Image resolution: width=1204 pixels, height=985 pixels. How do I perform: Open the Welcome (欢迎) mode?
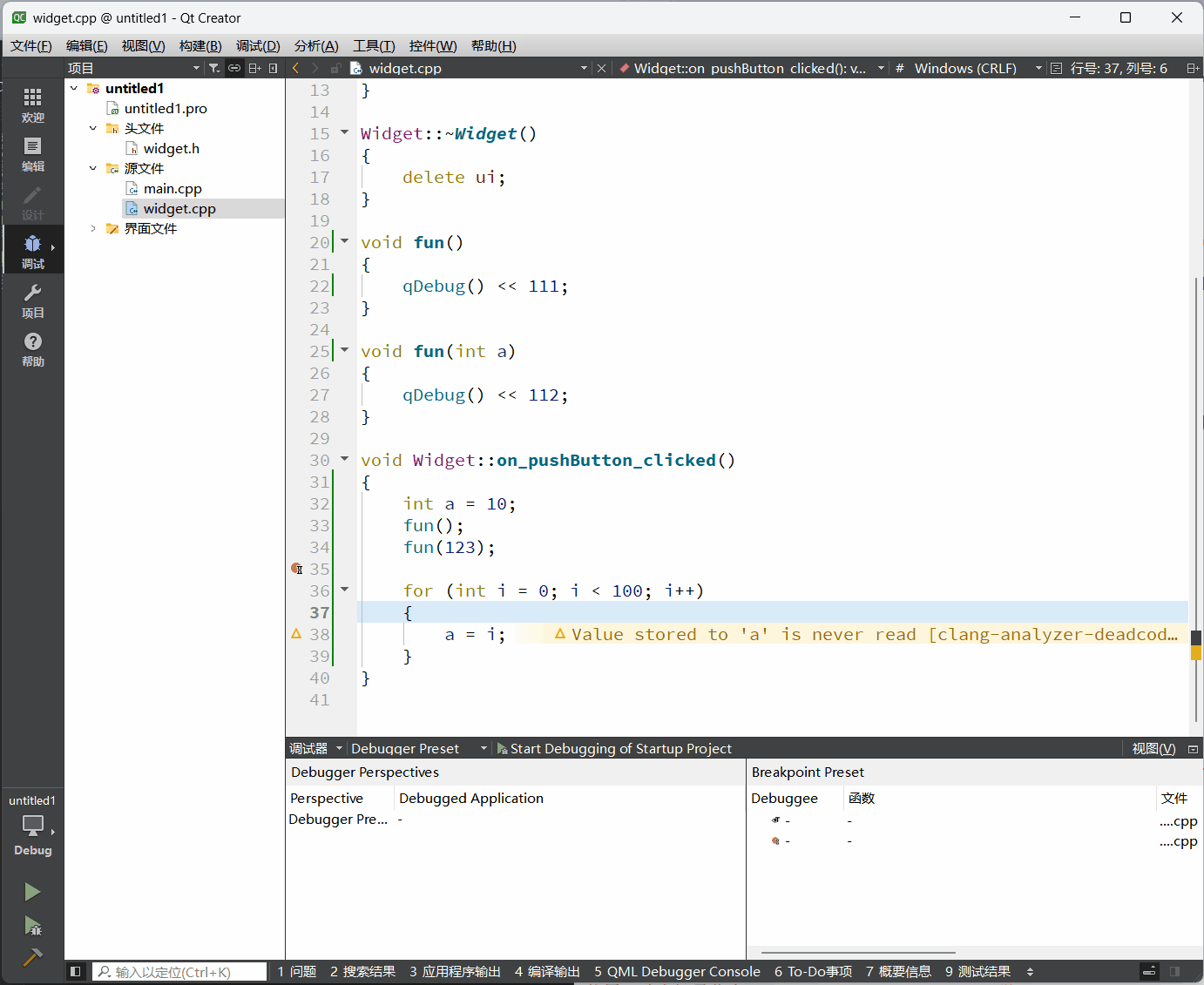[x=32, y=105]
